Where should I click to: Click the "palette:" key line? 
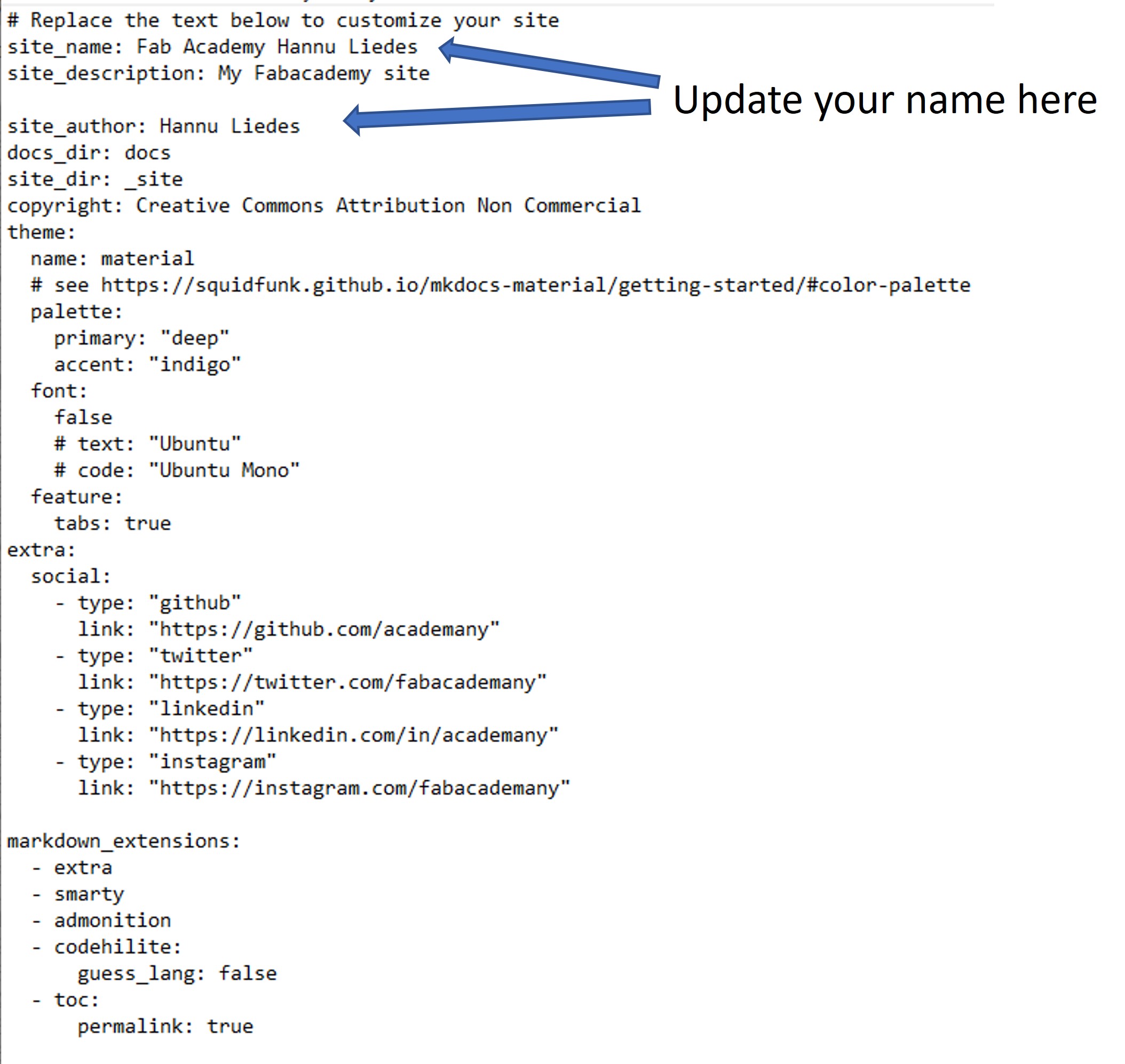[76, 312]
